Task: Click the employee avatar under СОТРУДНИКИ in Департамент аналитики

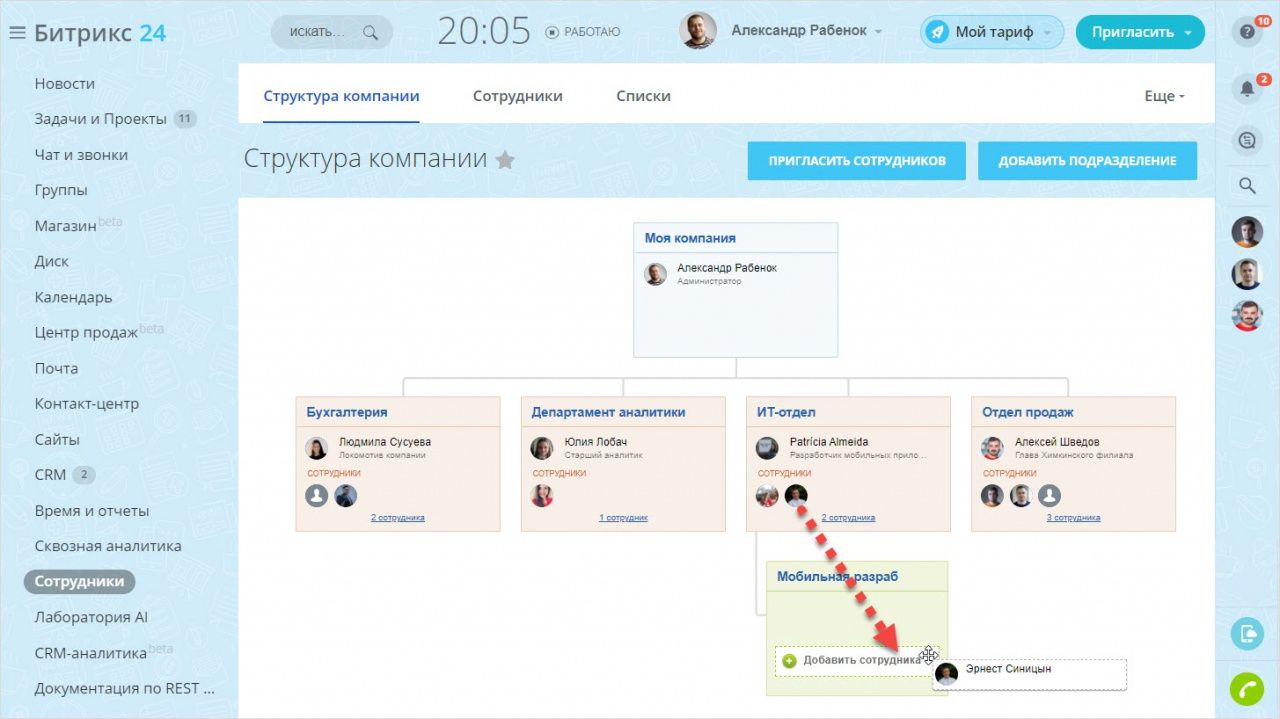Action: pos(542,495)
